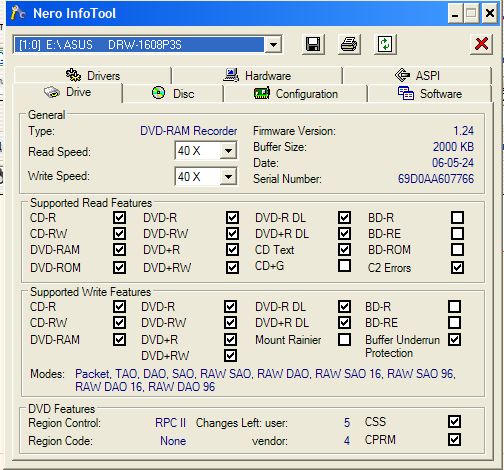The image size is (504, 470).
Task: Minimize the Nero InfoTool window
Action: pyautogui.click(x=455, y=14)
